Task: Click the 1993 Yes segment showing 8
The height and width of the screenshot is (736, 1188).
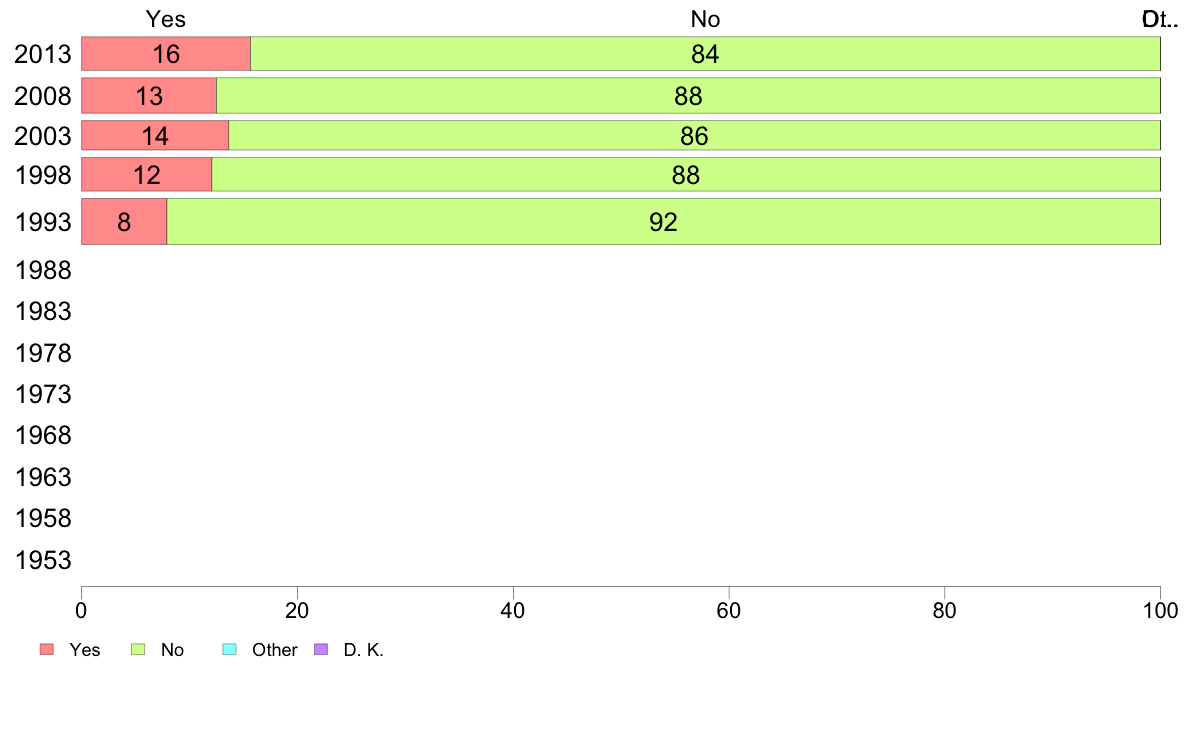Action: 124,221
